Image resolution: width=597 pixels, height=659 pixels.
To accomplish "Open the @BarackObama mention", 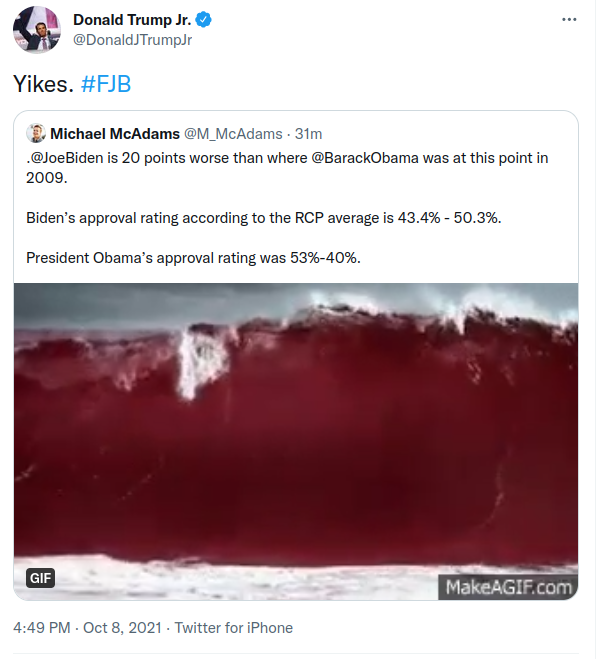I will (365, 158).
